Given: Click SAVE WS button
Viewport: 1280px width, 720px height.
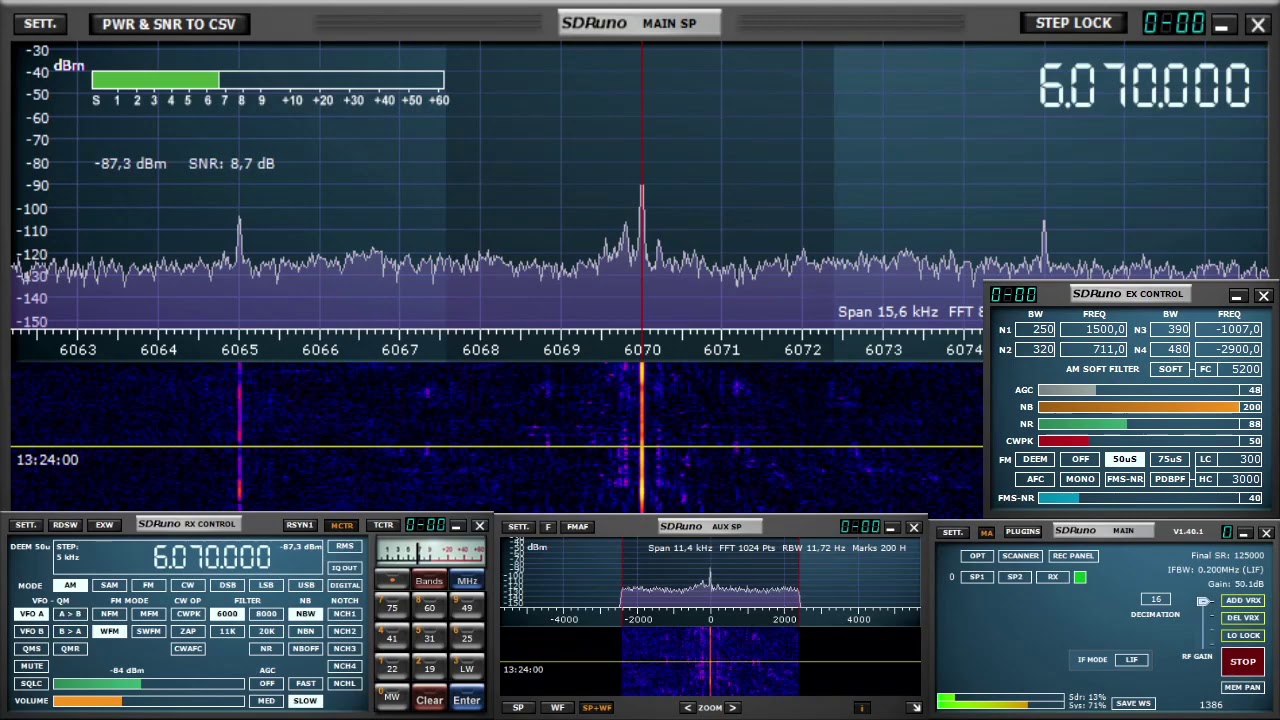Looking at the screenshot, I should pyautogui.click(x=1133, y=704).
